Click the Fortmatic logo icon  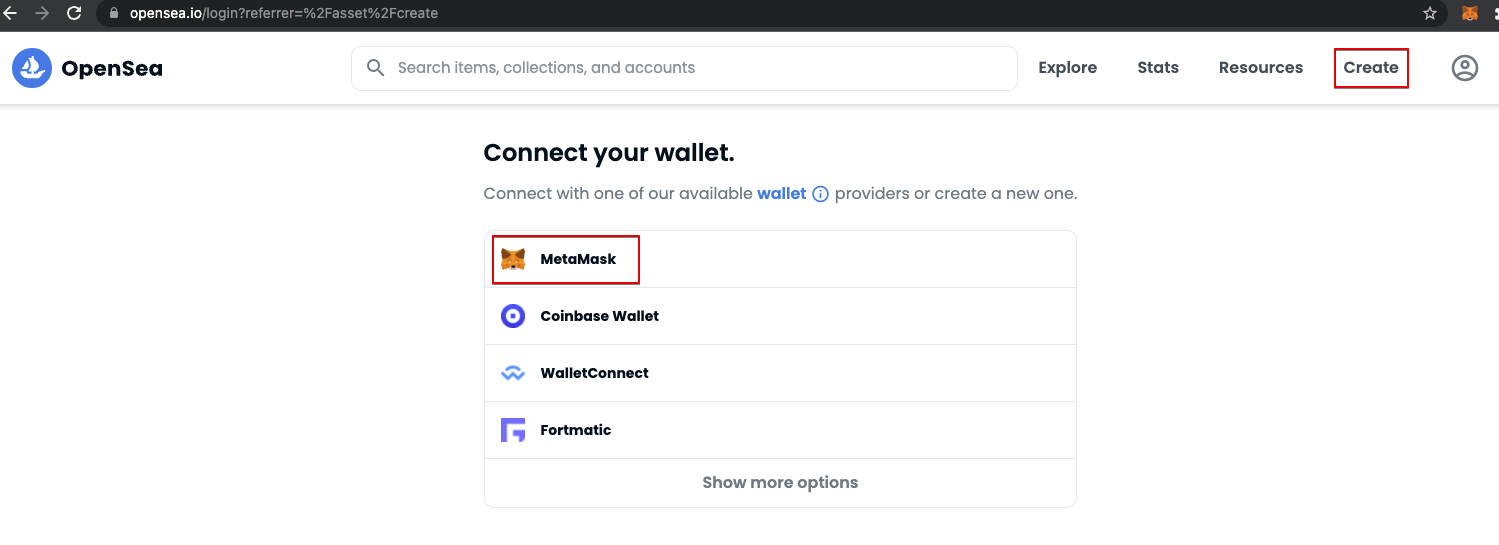click(x=513, y=430)
